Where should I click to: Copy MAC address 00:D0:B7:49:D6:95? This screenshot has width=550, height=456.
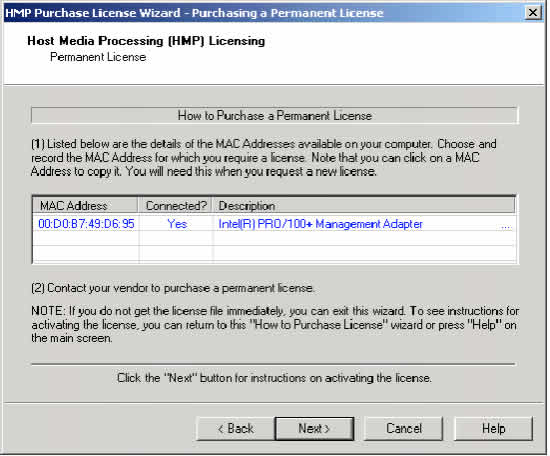click(x=86, y=224)
